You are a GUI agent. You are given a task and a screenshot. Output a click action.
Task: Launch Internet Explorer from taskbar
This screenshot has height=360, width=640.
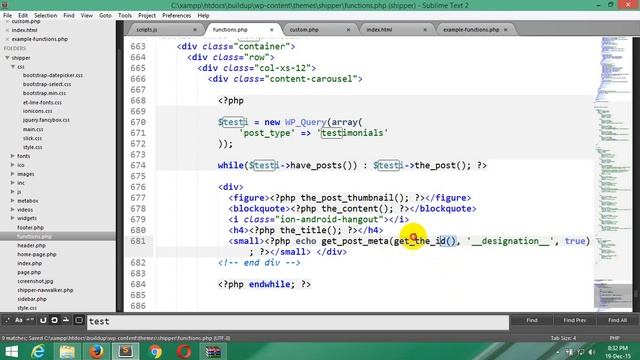click(x=38, y=351)
